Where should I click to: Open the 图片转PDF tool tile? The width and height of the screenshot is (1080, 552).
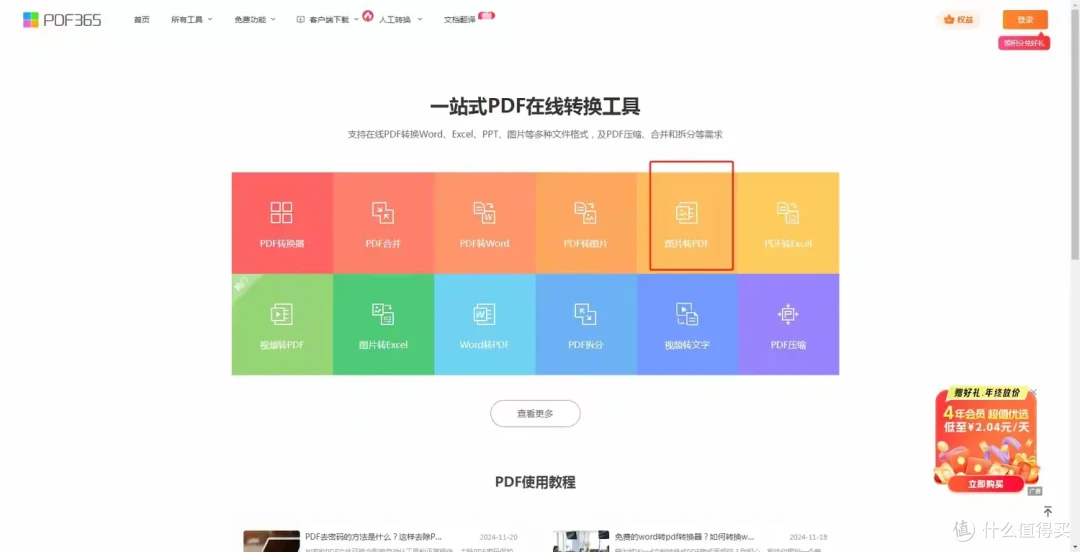coord(687,223)
